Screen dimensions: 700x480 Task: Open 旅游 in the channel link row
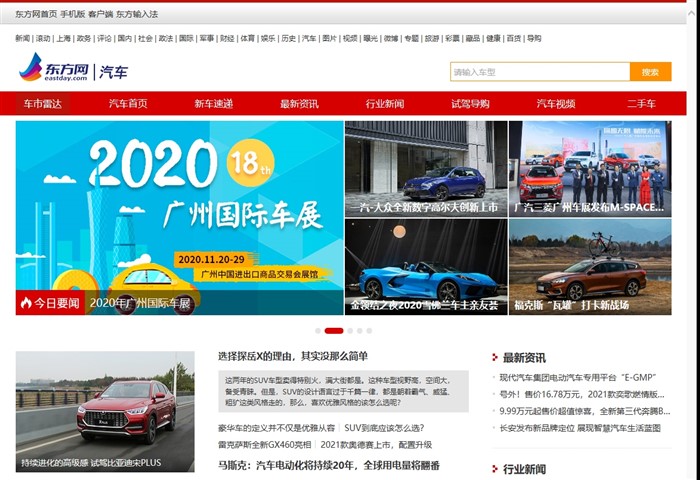coord(432,38)
